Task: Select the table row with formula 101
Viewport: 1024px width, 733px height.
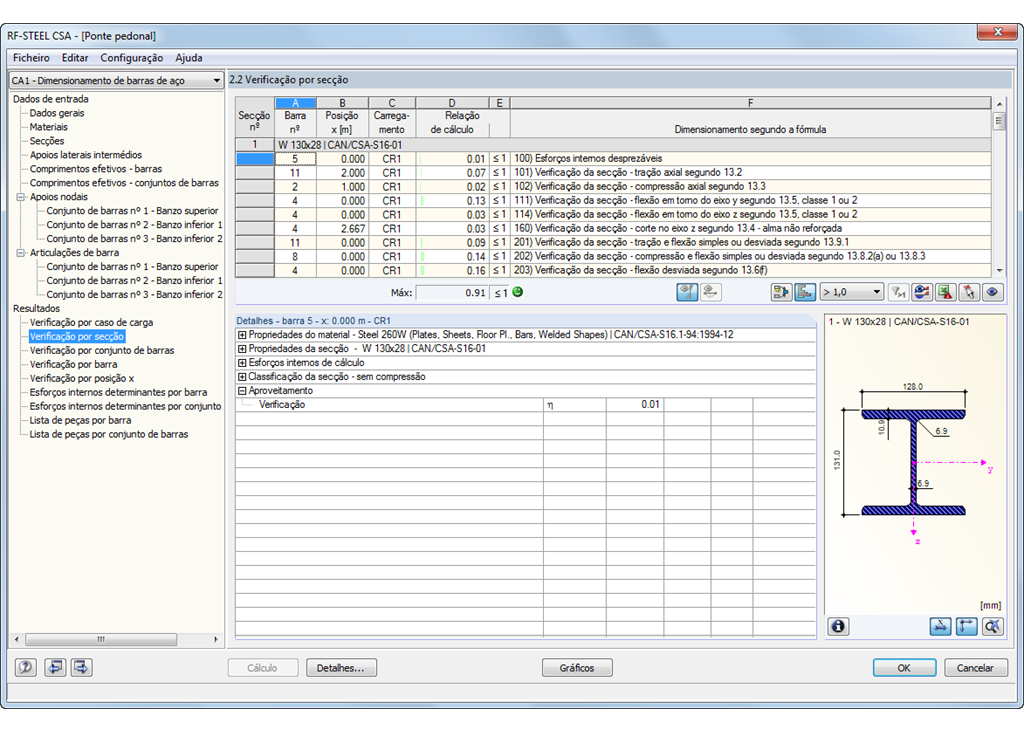Action: pos(613,172)
